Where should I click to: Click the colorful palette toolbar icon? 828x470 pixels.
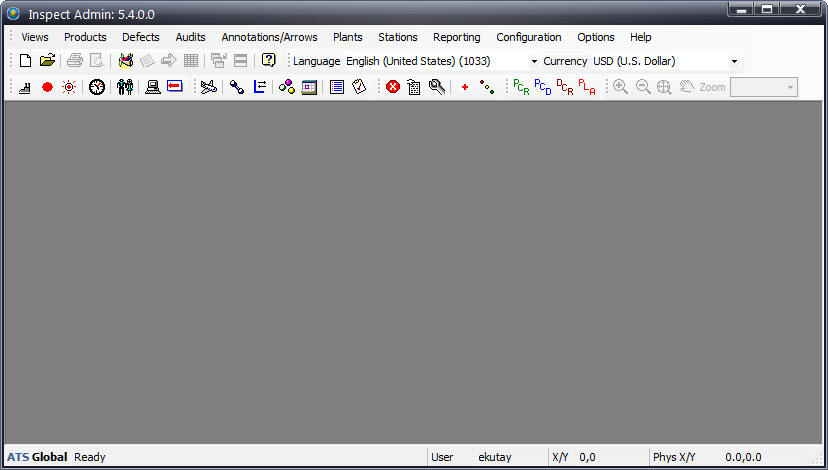pyautogui.click(x=126, y=61)
